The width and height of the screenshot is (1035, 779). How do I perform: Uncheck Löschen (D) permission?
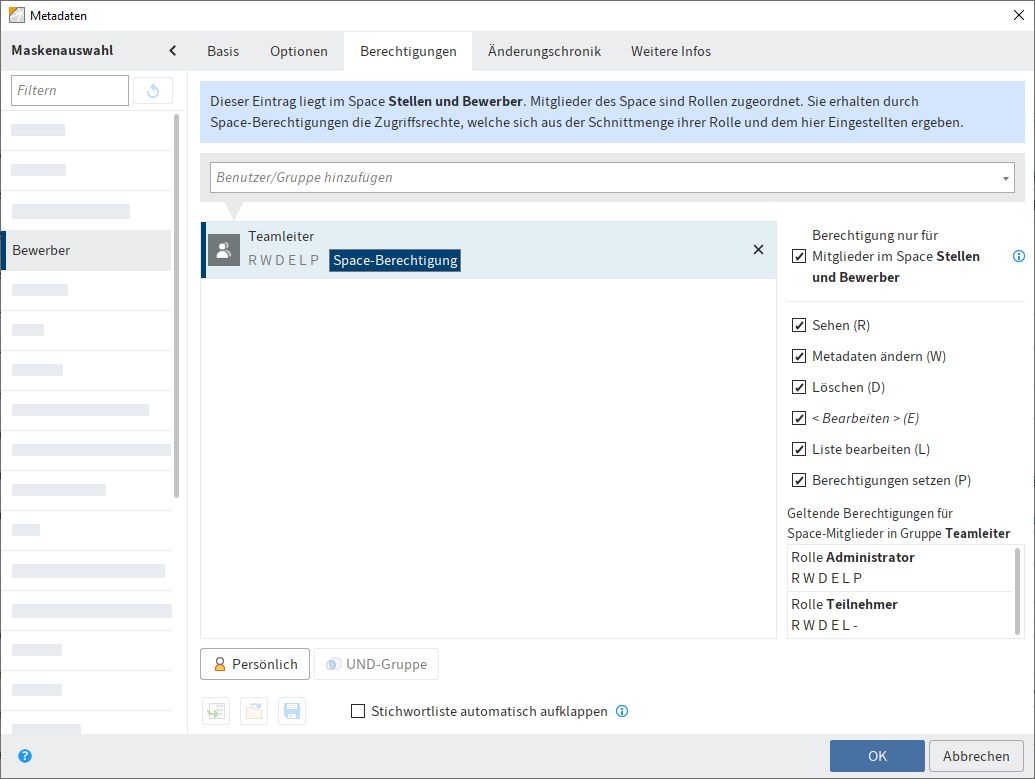pyautogui.click(x=799, y=387)
